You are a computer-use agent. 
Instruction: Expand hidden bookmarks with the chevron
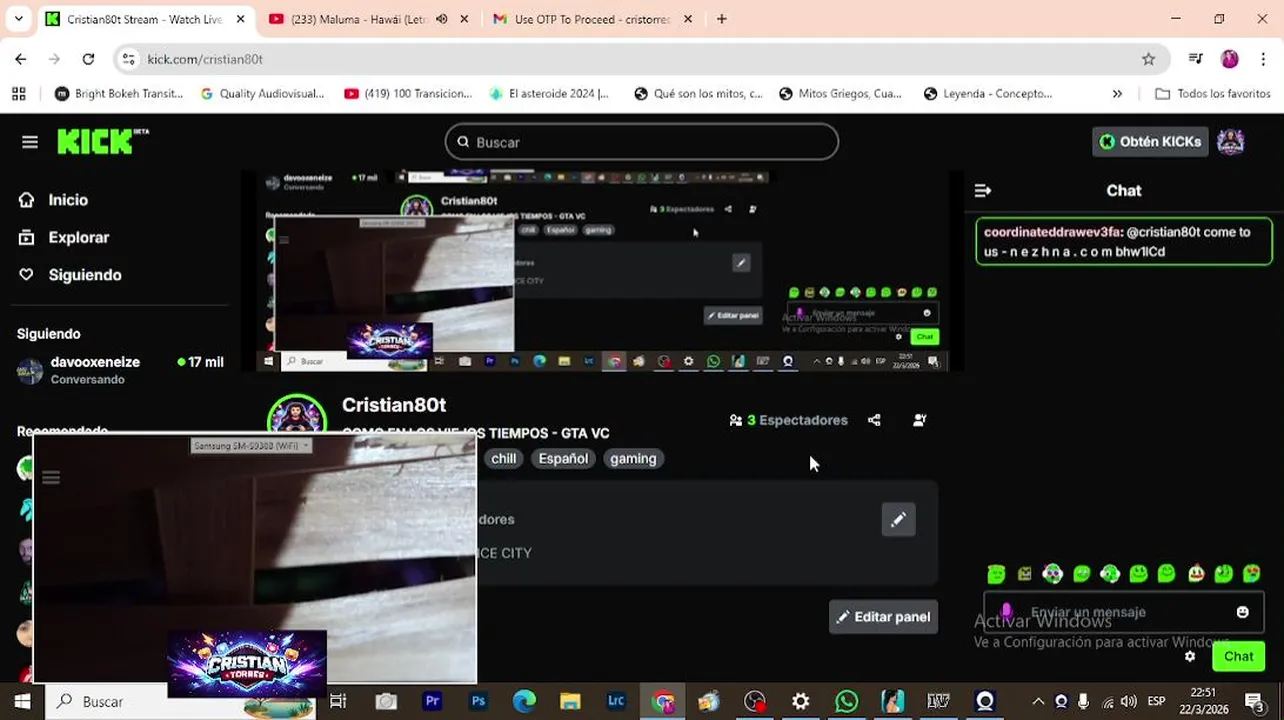click(x=1117, y=93)
